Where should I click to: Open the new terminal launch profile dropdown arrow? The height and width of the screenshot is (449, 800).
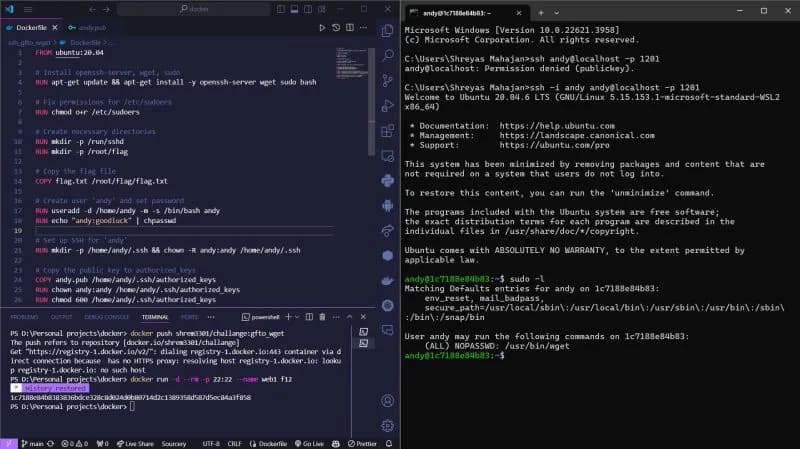[297, 317]
